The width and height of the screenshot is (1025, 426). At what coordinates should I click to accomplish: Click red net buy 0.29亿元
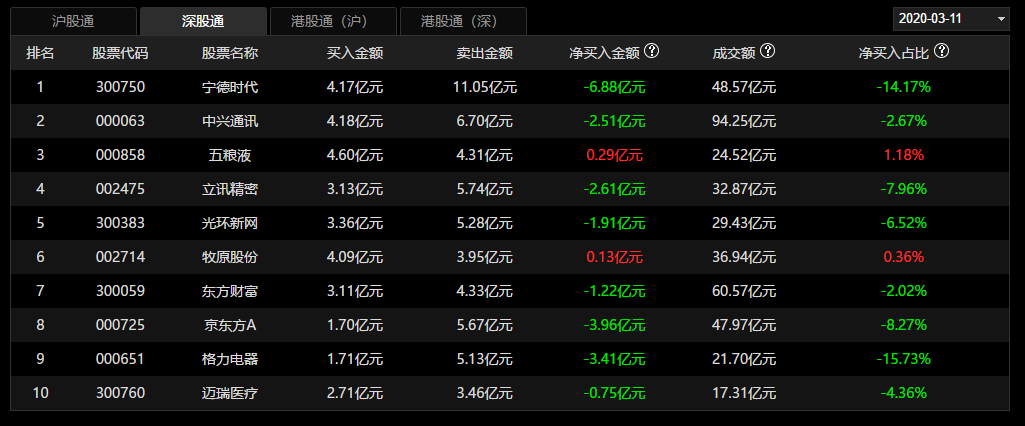point(614,155)
